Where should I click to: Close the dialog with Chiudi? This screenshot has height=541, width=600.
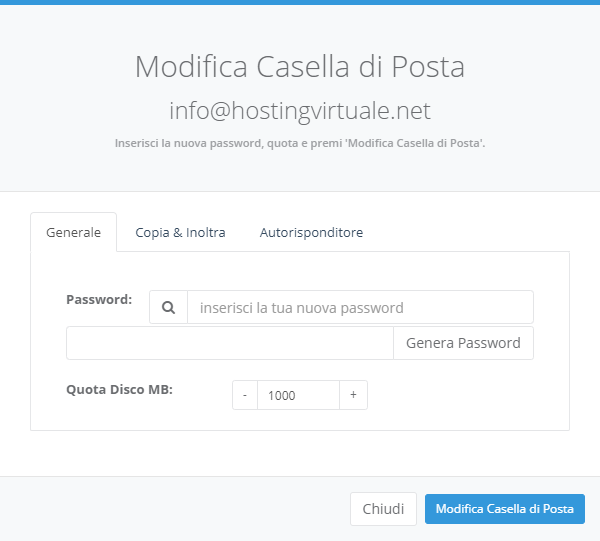pyautogui.click(x=383, y=509)
